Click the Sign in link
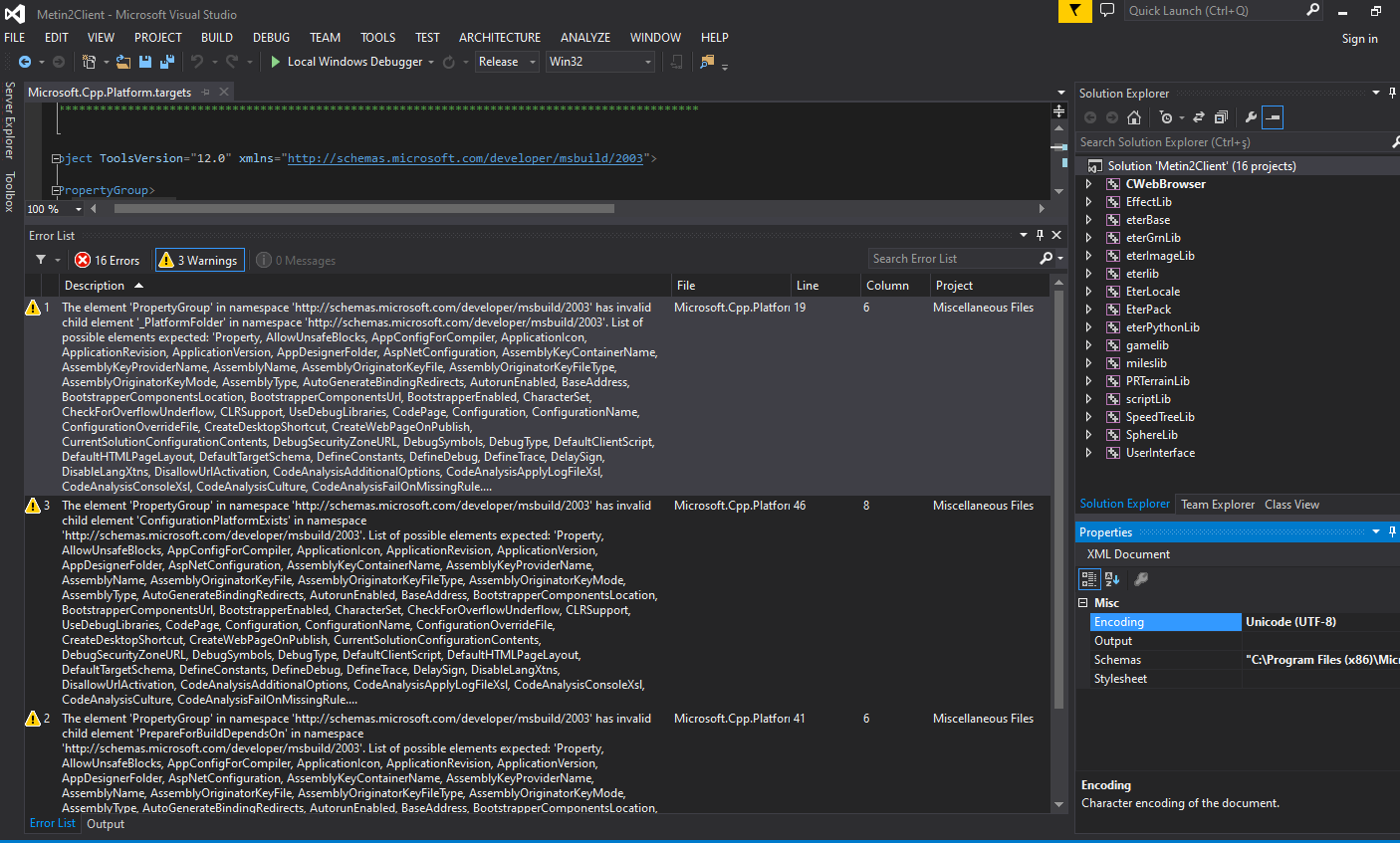The image size is (1400, 843). [x=1359, y=39]
